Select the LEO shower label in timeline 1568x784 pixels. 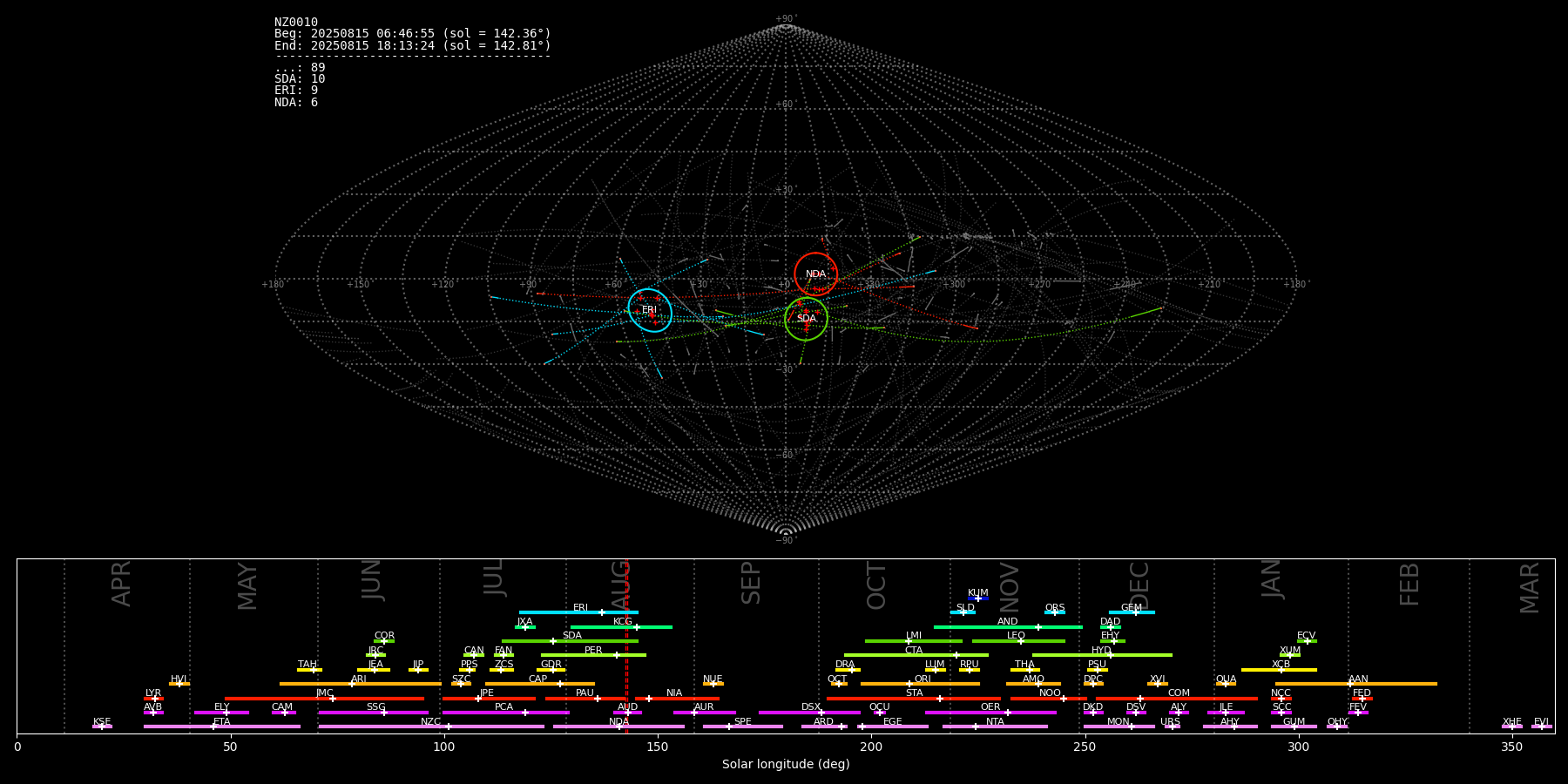(1016, 636)
